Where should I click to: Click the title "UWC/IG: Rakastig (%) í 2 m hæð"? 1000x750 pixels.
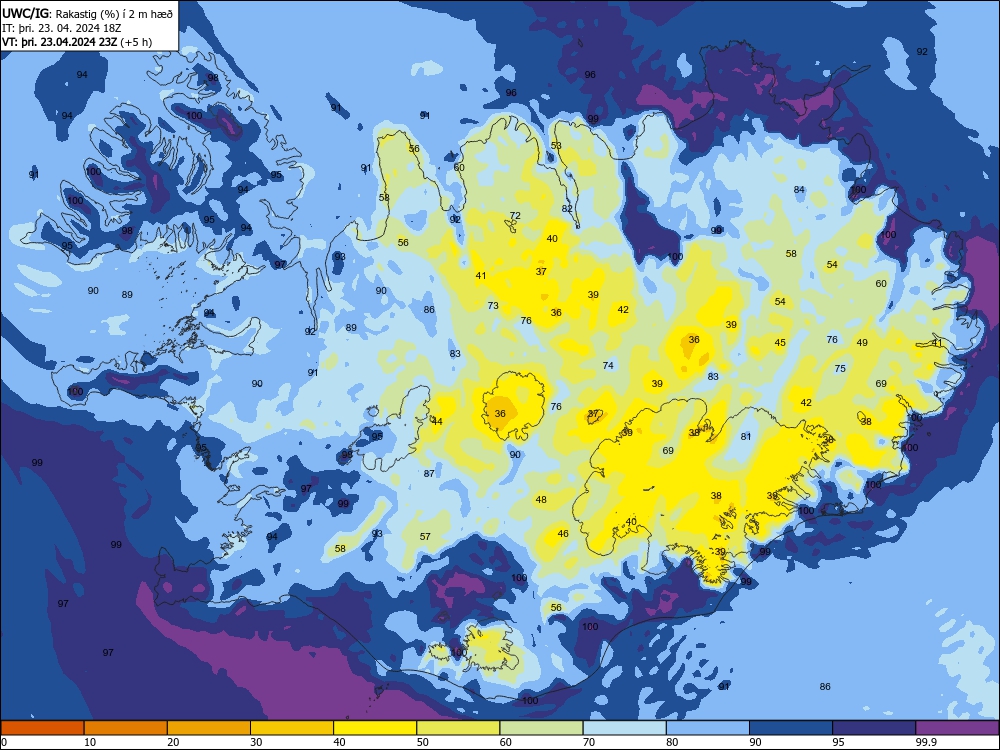click(87, 13)
